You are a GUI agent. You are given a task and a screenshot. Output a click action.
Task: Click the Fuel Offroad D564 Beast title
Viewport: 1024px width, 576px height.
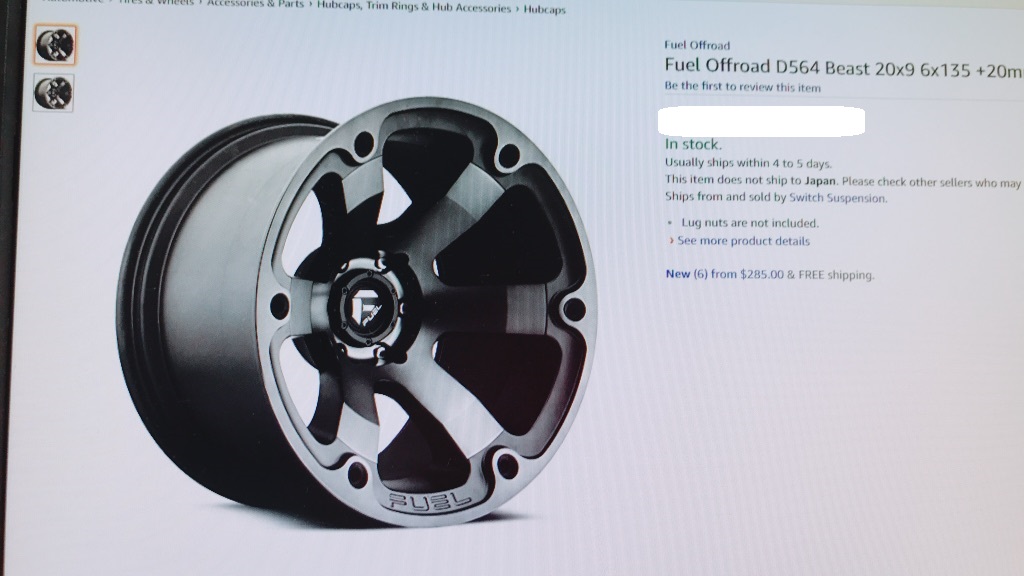tap(843, 68)
